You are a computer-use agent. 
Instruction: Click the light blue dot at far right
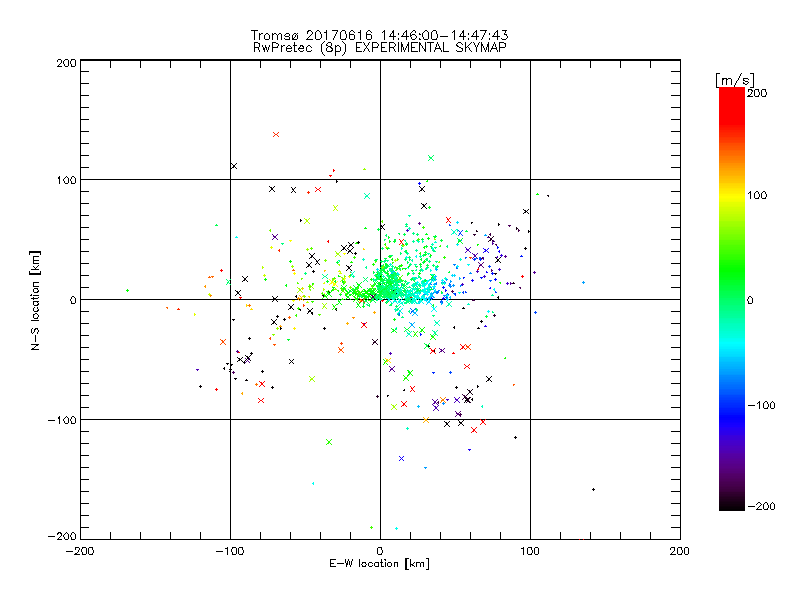(583, 282)
